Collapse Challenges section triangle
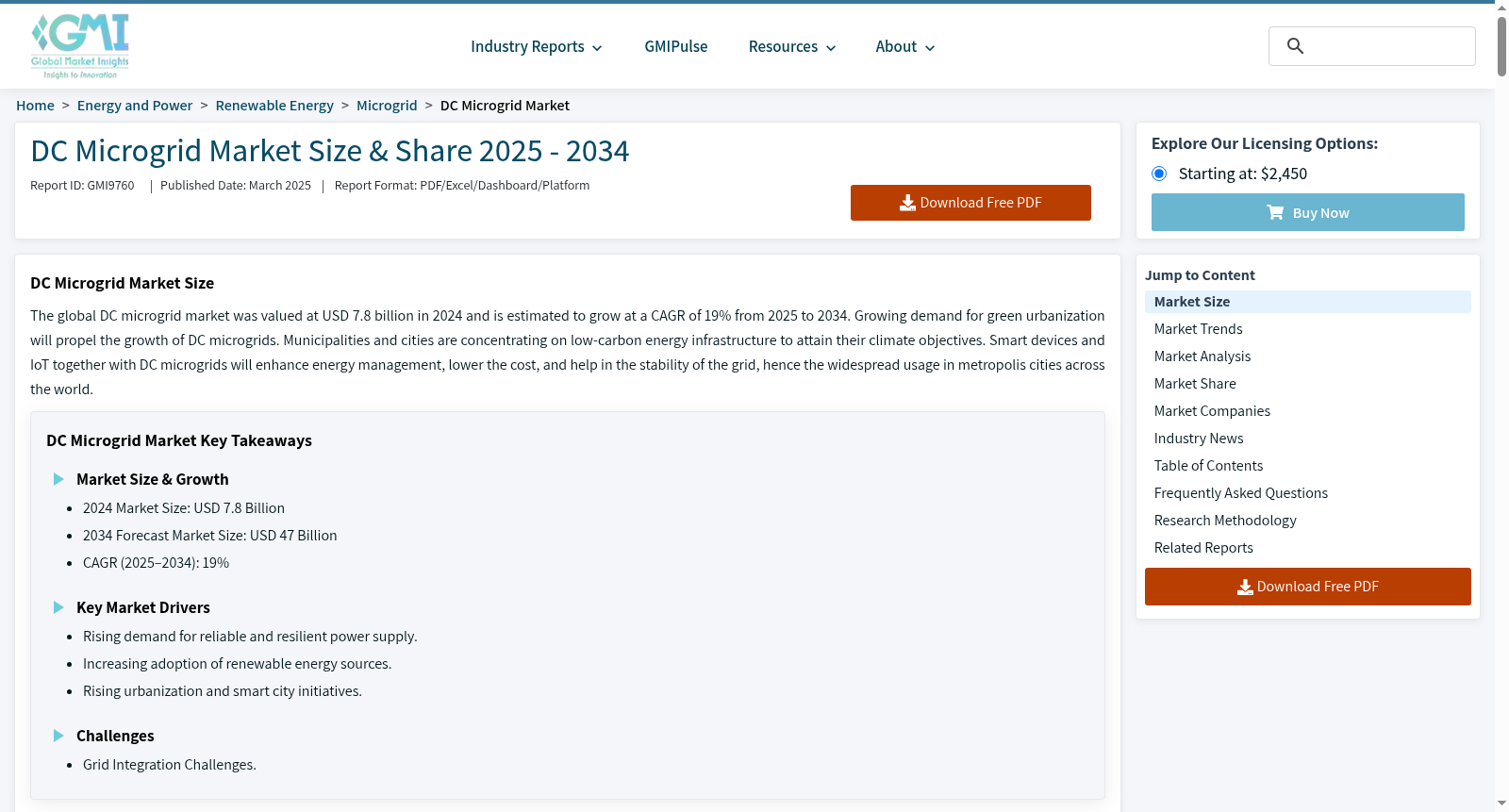Screen dimensions: 1509x812 58,736
